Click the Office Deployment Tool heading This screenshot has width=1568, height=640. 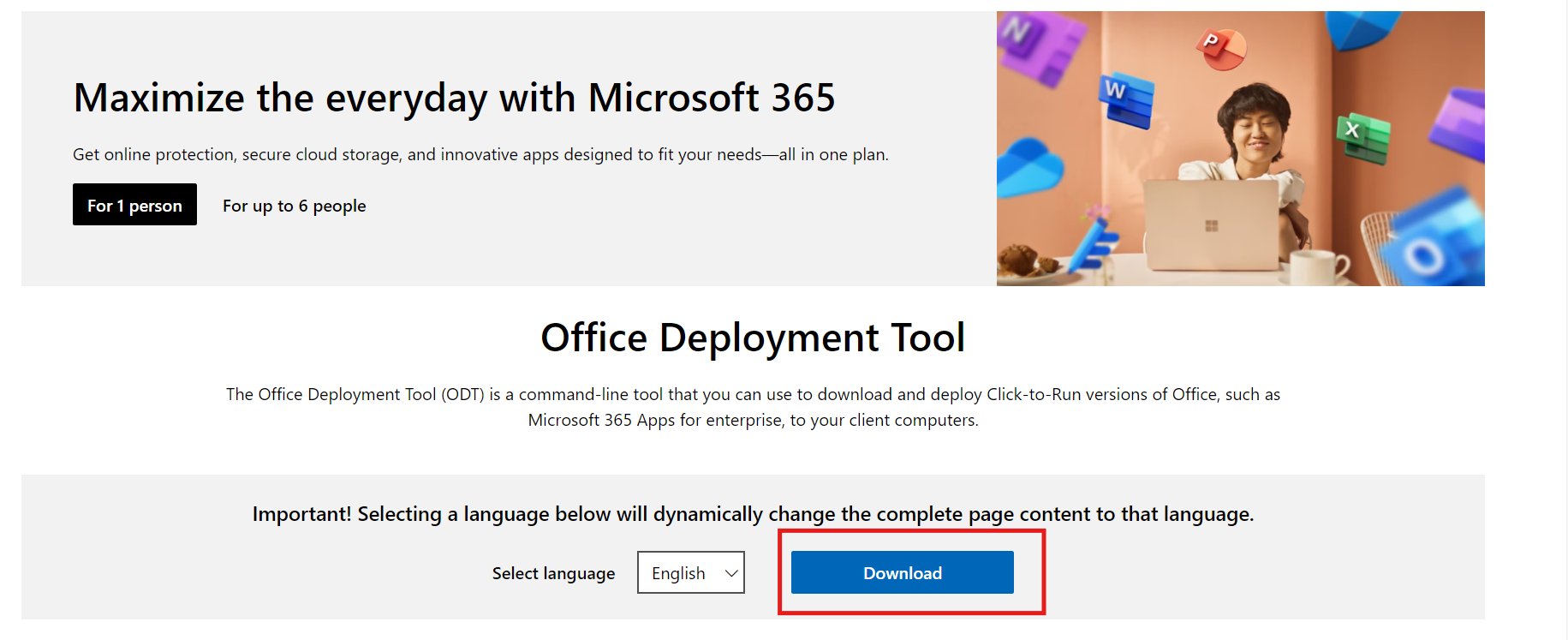coord(753,338)
